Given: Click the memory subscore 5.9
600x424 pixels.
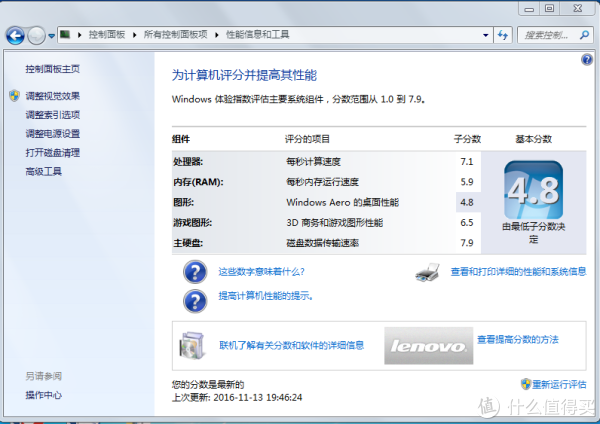Looking at the screenshot, I should click(467, 182).
